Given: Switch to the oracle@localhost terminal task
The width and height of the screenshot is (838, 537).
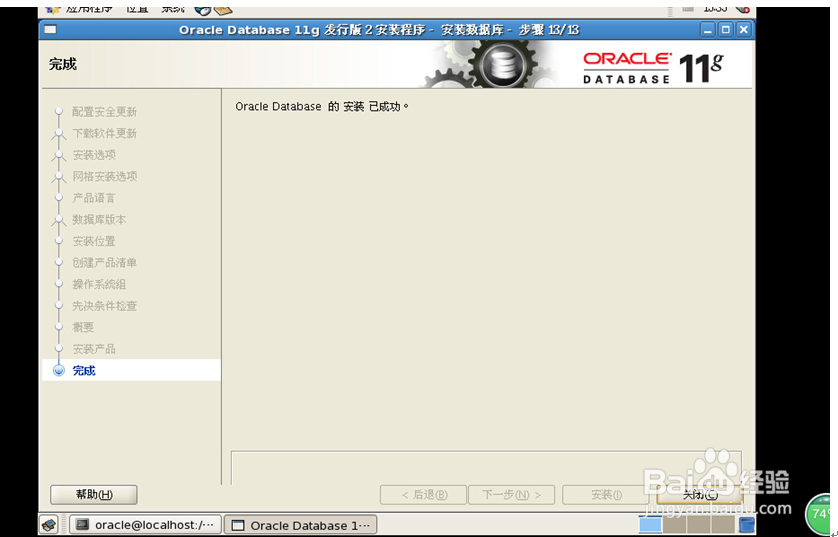Looking at the screenshot, I should 145,525.
